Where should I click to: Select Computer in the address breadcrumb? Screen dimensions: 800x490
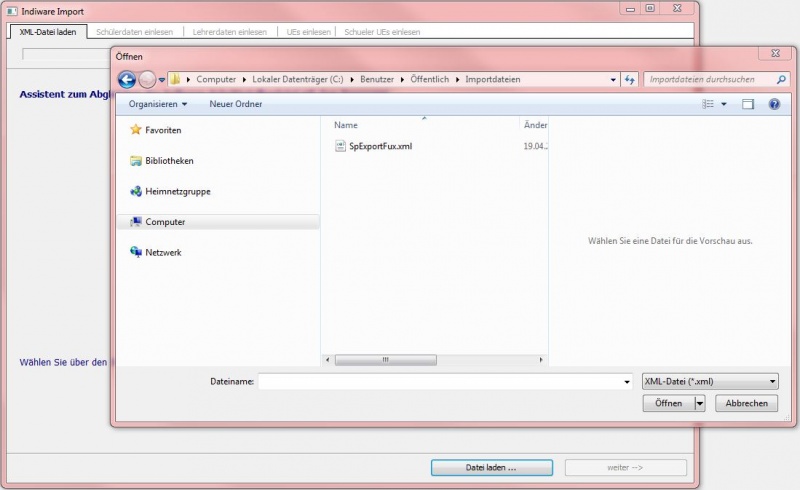pyautogui.click(x=216, y=80)
